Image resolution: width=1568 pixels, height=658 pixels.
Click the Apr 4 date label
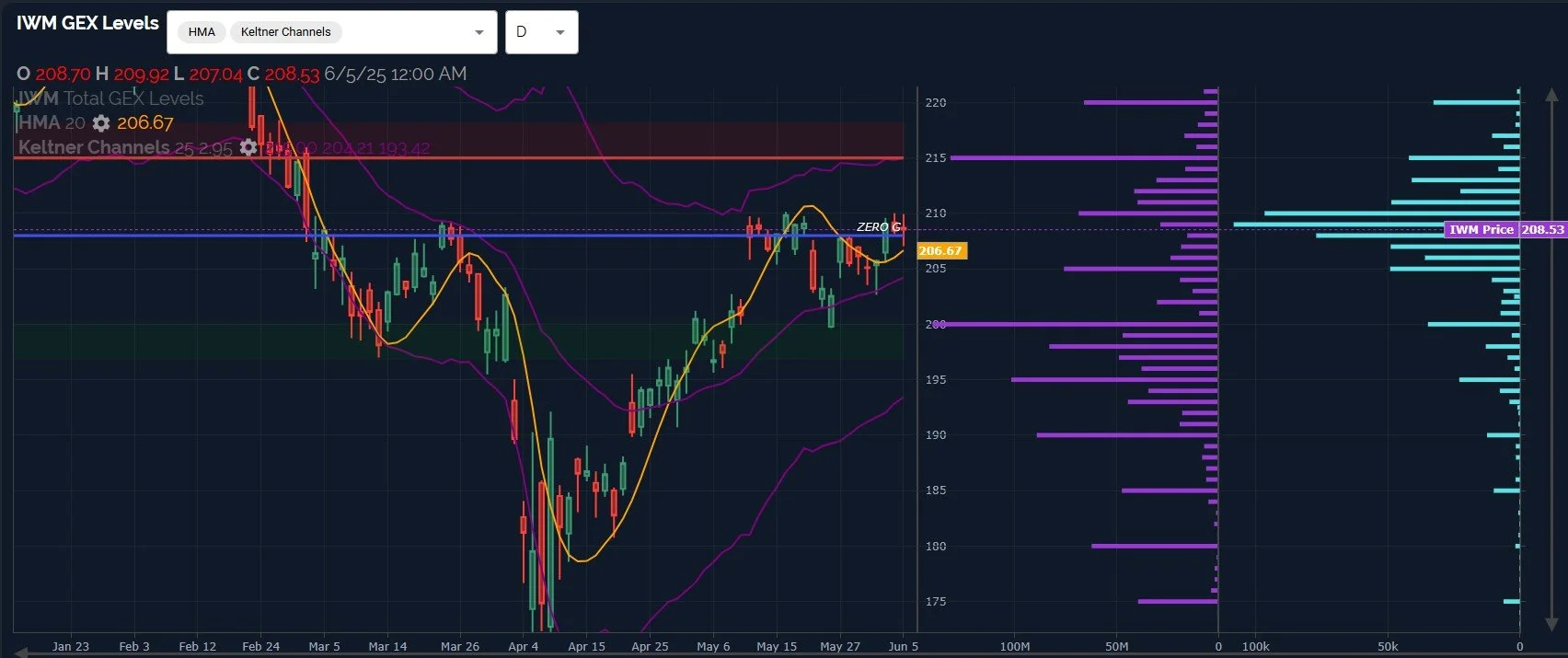point(523,646)
